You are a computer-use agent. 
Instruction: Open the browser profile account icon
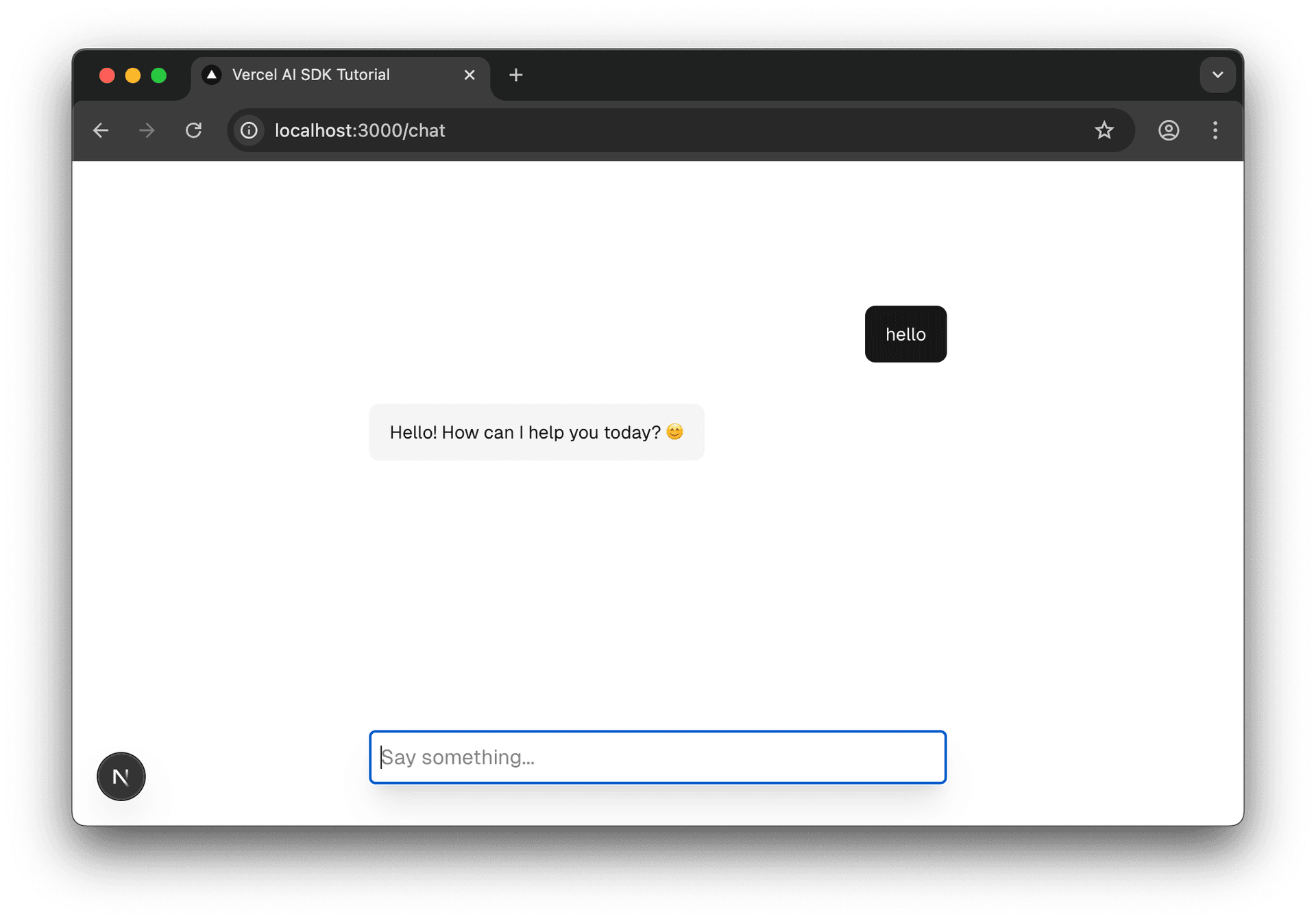[x=1168, y=130]
